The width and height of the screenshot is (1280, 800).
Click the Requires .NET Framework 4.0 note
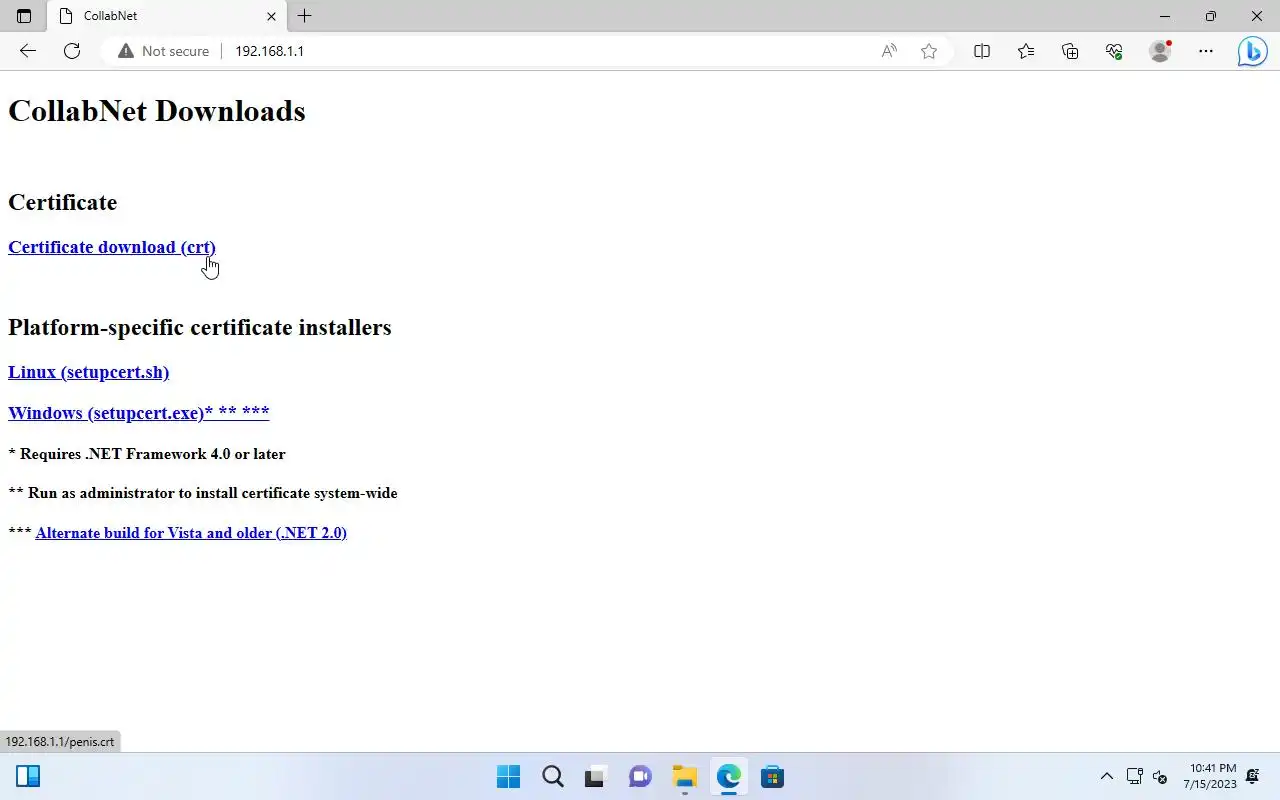(x=147, y=454)
